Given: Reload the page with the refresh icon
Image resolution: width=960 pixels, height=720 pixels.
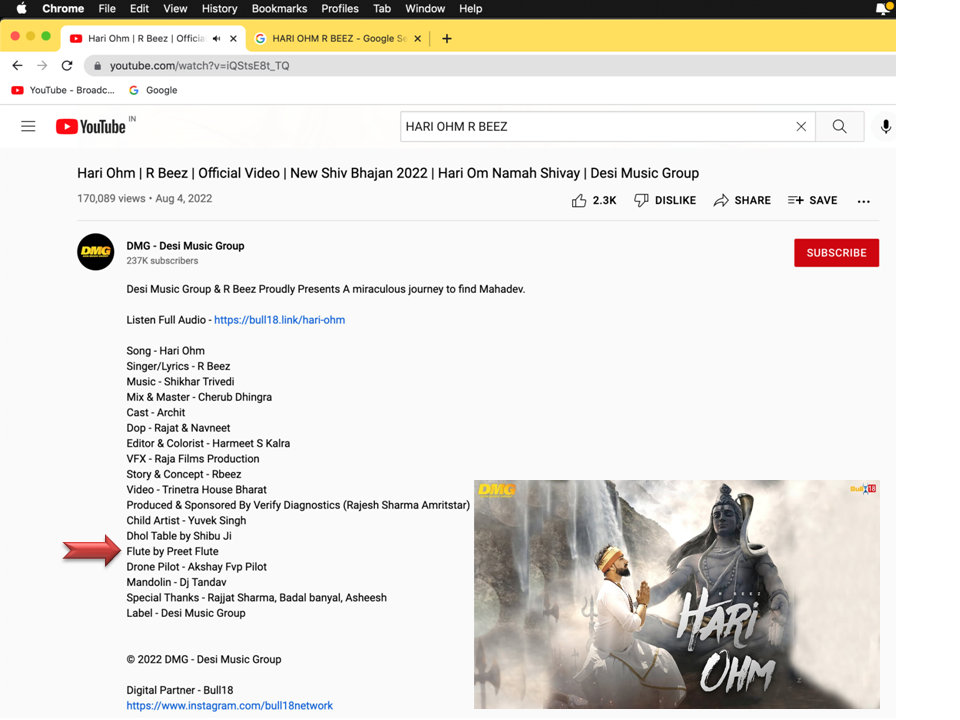Looking at the screenshot, I should [x=67, y=66].
